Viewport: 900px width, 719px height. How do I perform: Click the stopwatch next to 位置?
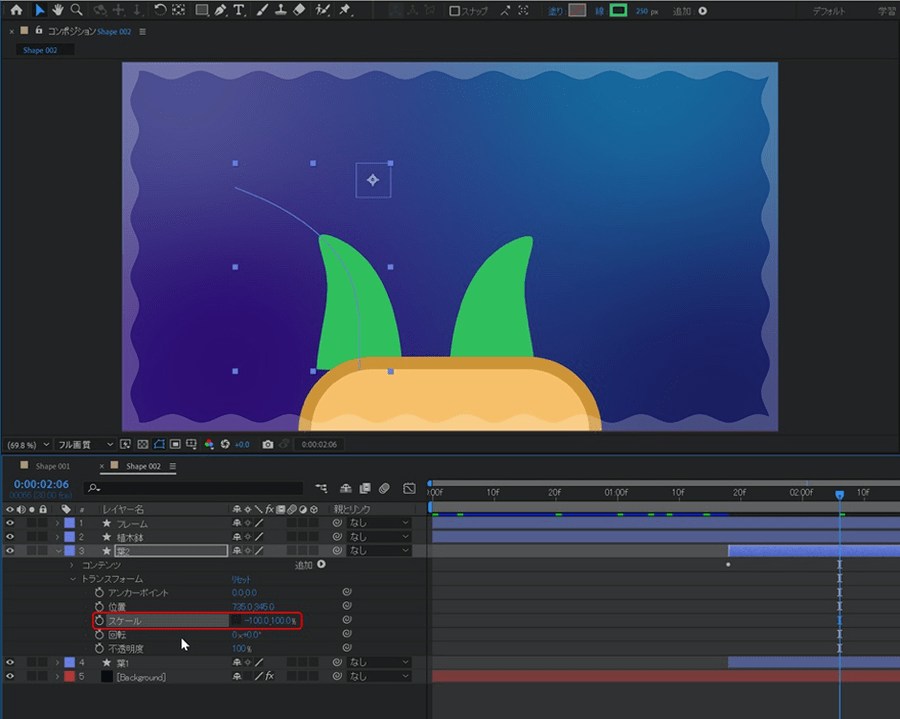[99, 607]
